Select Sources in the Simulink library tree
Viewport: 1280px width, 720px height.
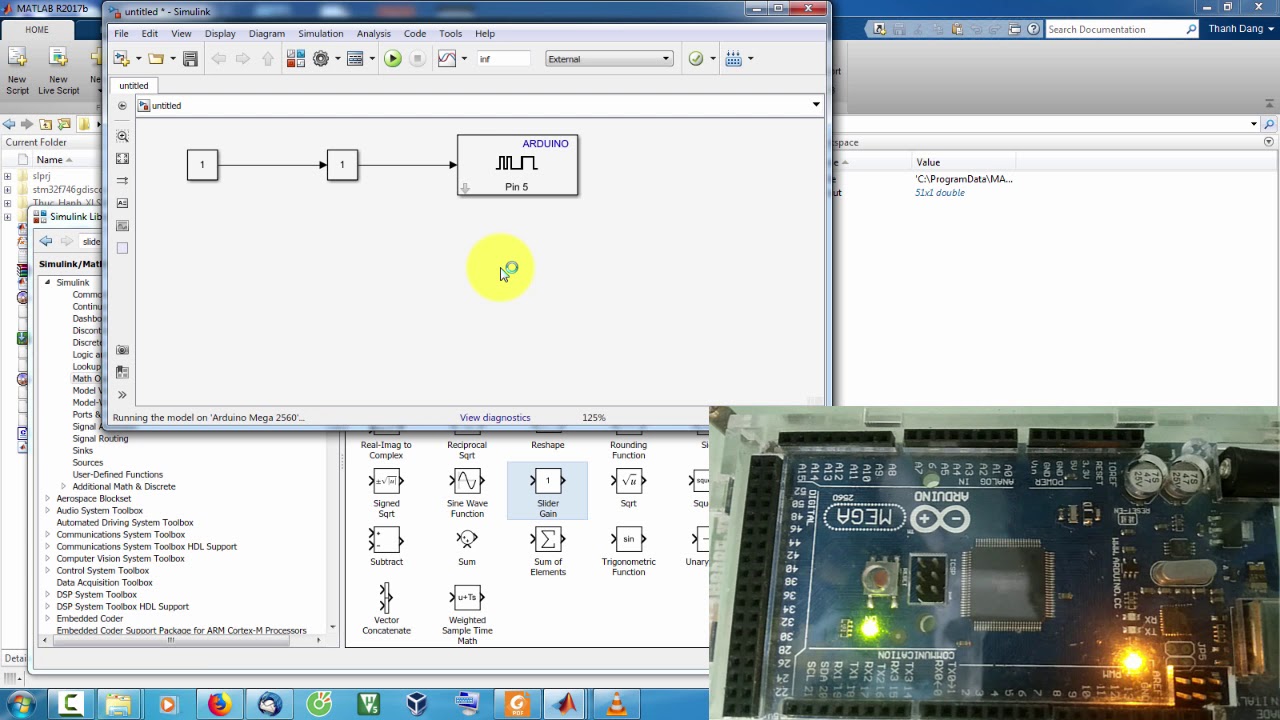tap(88, 463)
